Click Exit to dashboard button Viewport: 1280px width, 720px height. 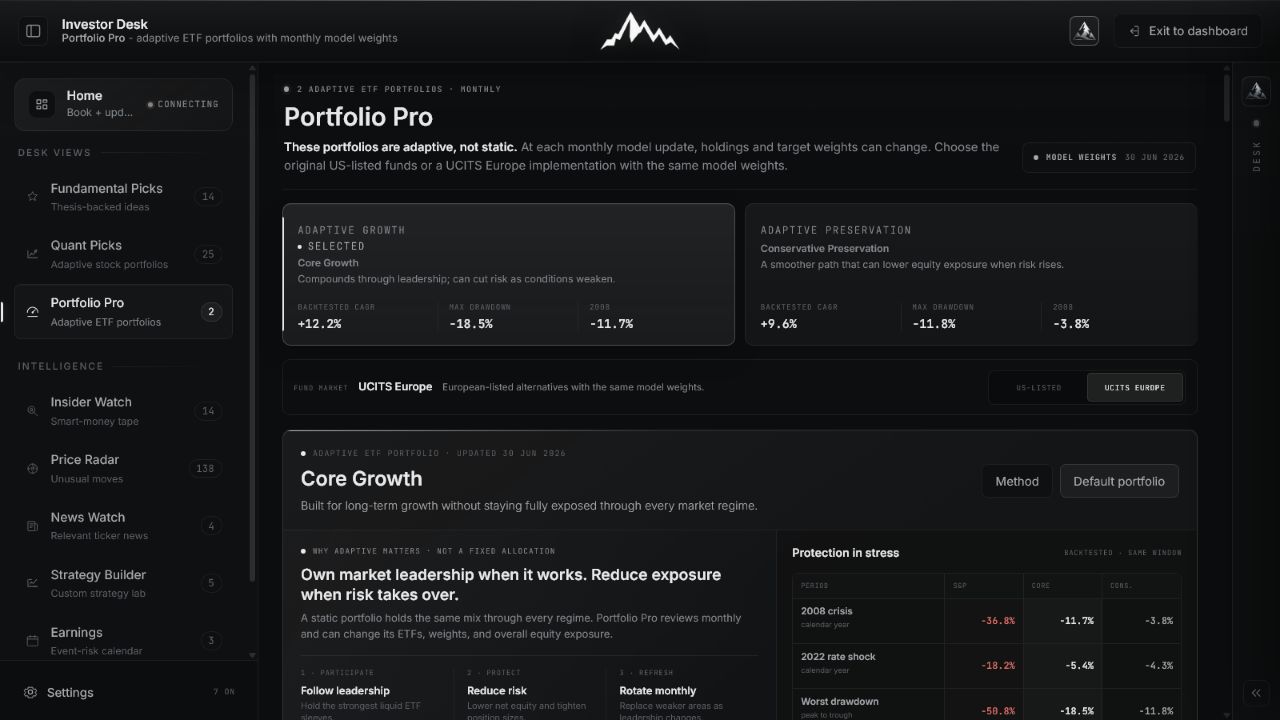[1188, 31]
